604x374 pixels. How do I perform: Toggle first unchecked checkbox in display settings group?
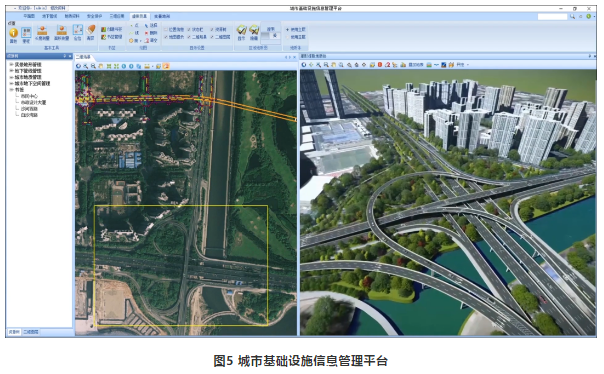coord(166,30)
